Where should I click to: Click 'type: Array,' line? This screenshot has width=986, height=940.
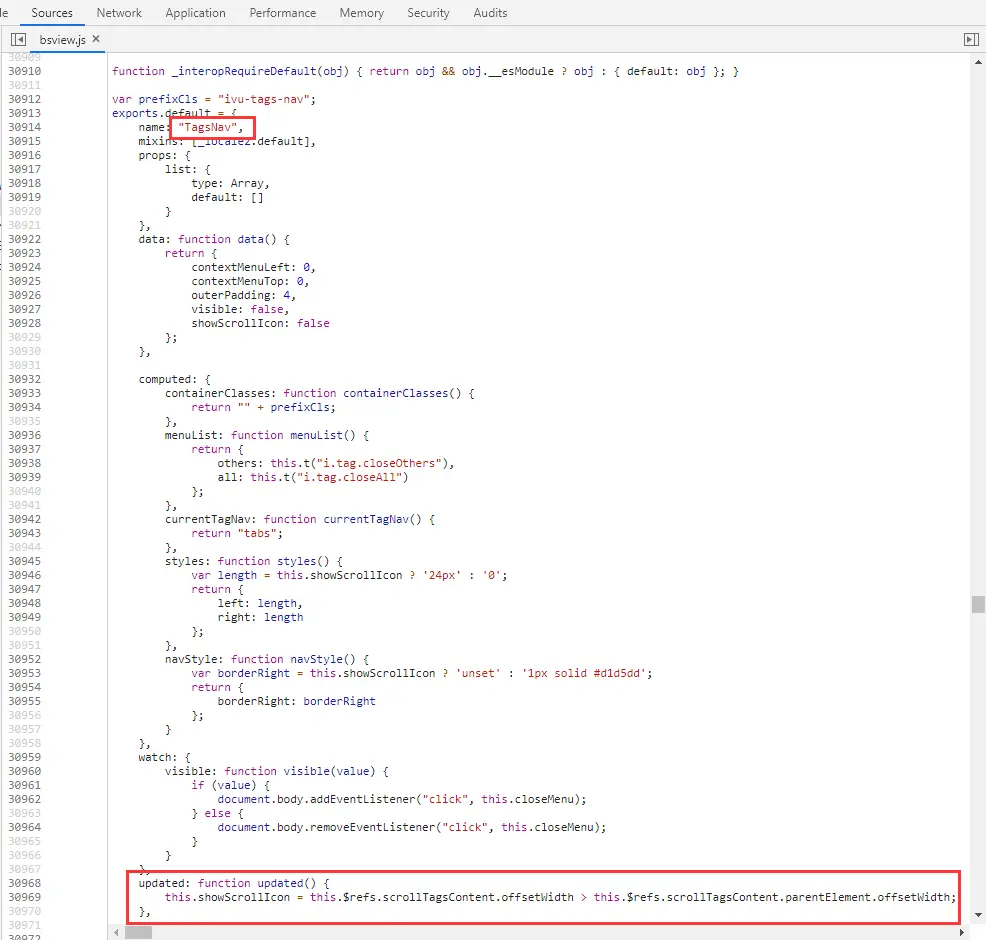click(x=230, y=184)
